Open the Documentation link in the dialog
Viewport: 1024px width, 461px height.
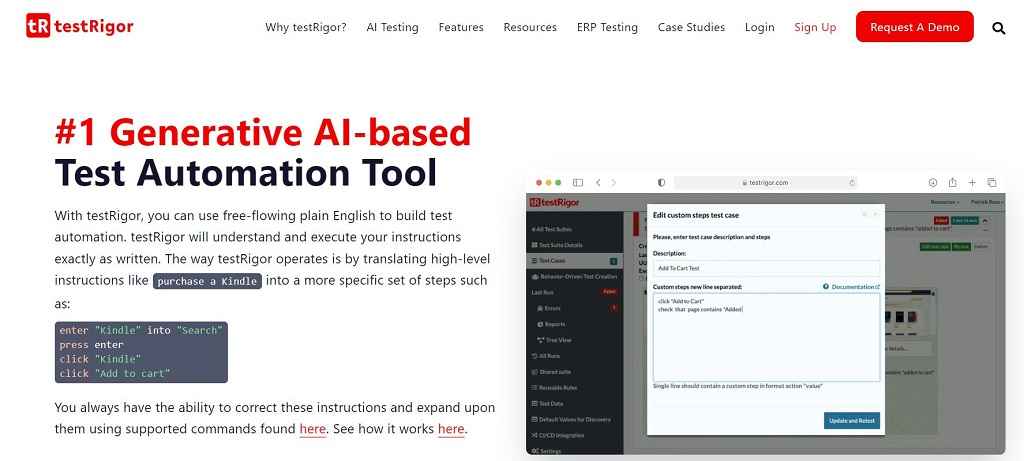click(852, 287)
